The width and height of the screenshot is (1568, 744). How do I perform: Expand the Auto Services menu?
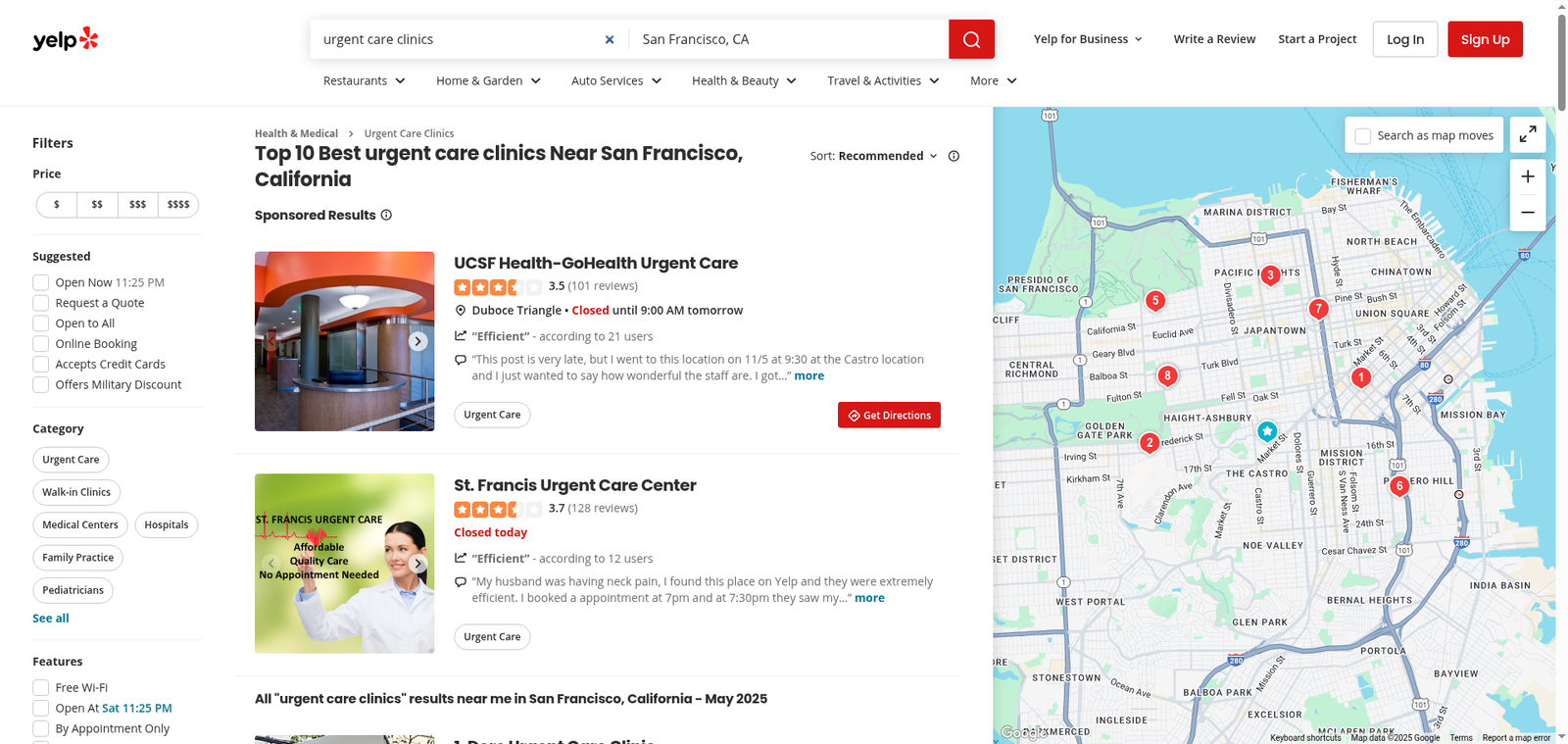pyautogui.click(x=616, y=80)
